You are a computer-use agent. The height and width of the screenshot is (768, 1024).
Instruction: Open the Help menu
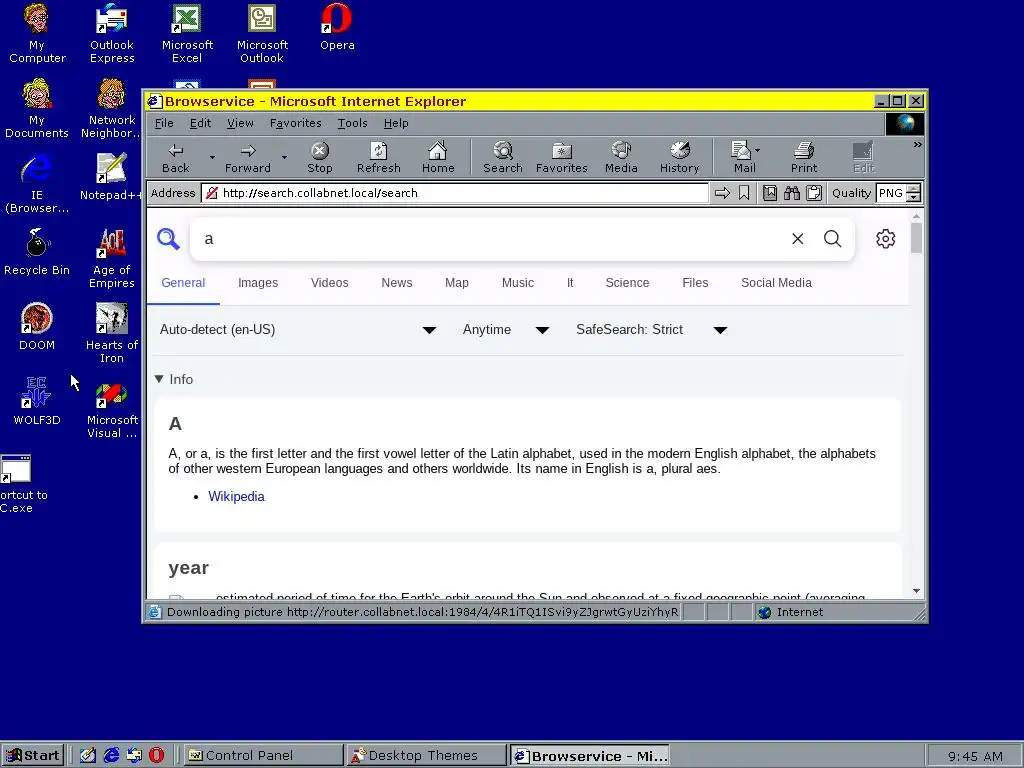[396, 123]
